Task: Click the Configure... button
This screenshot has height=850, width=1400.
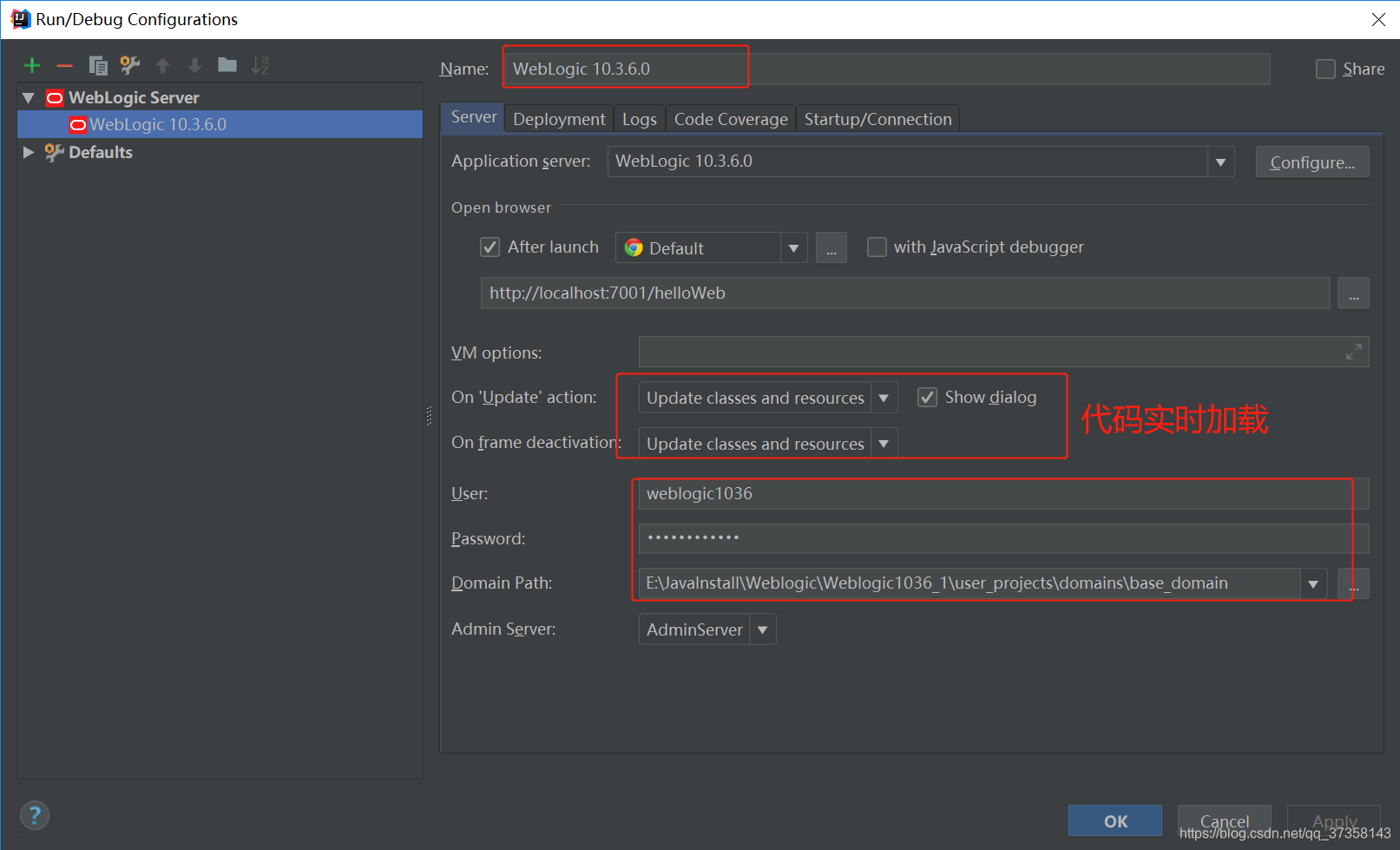Action: click(x=1312, y=162)
